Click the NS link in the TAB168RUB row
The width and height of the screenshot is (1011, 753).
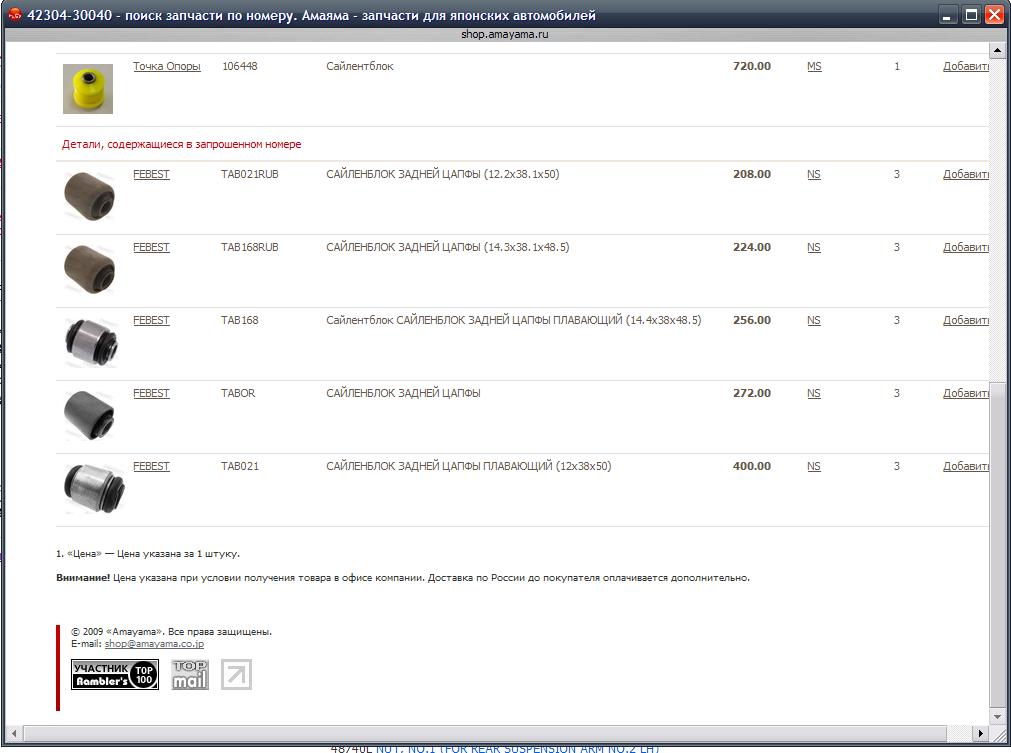(814, 248)
